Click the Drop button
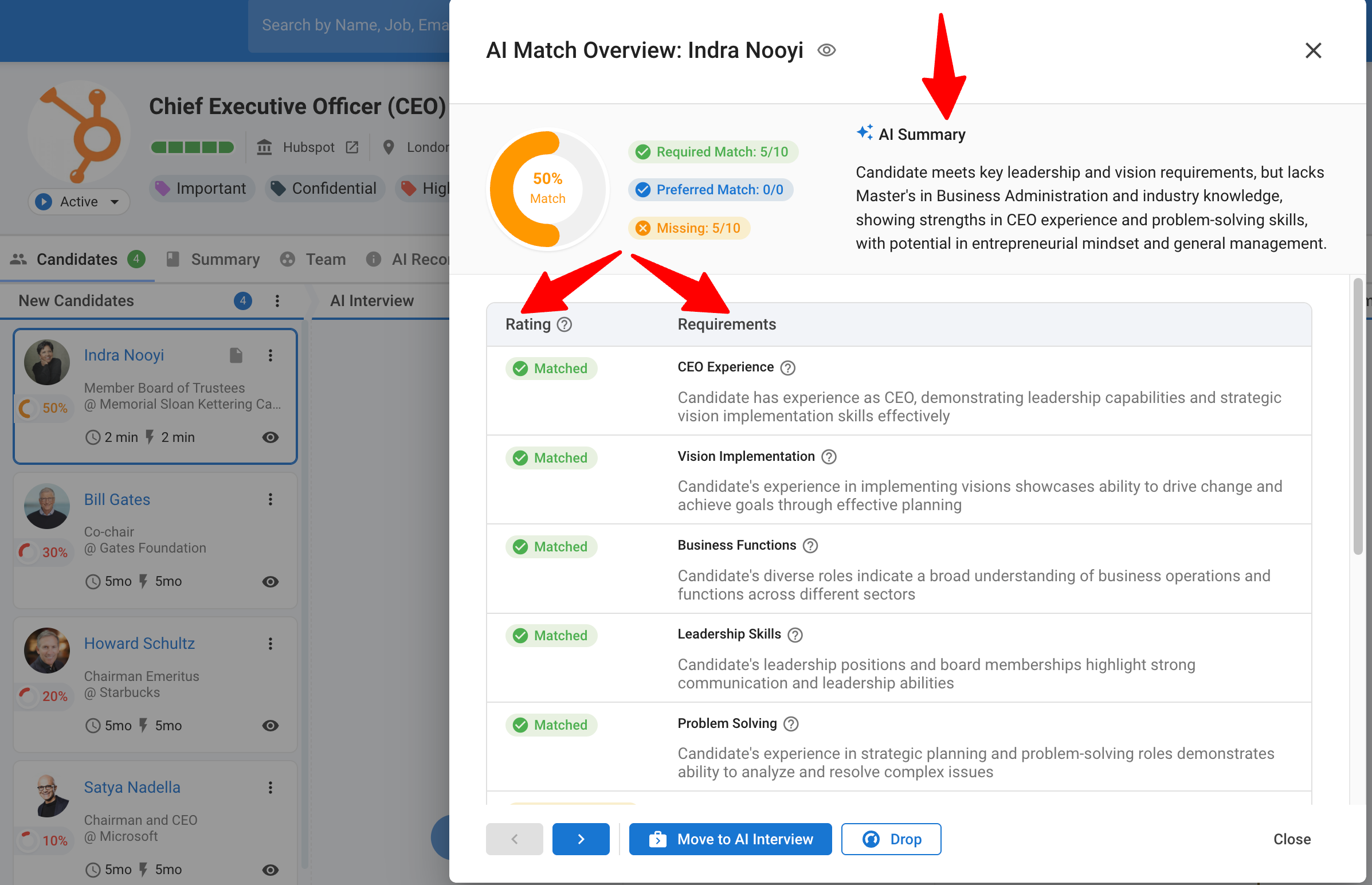1372x885 pixels. point(891,839)
